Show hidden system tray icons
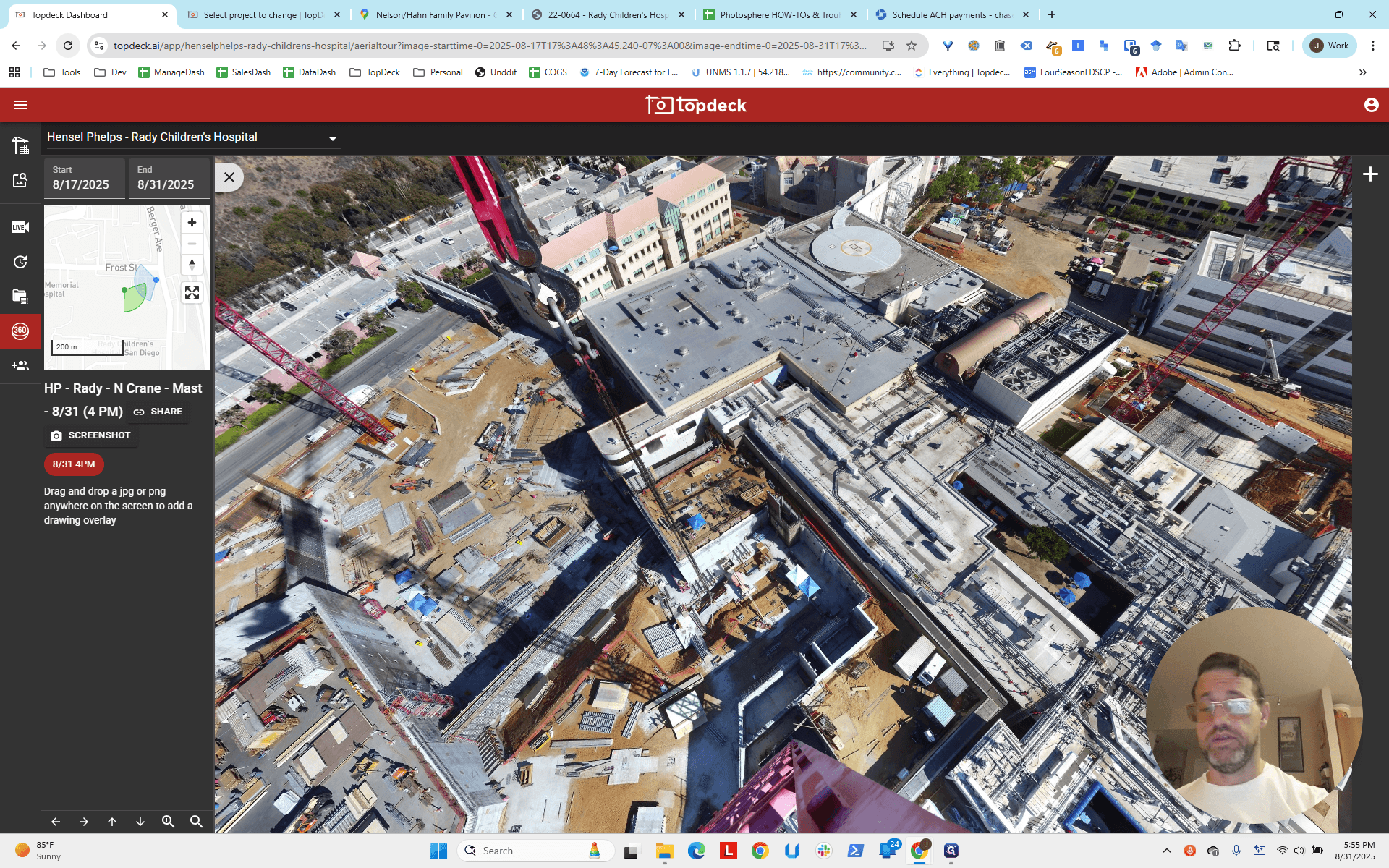The image size is (1389, 868). 1166,851
